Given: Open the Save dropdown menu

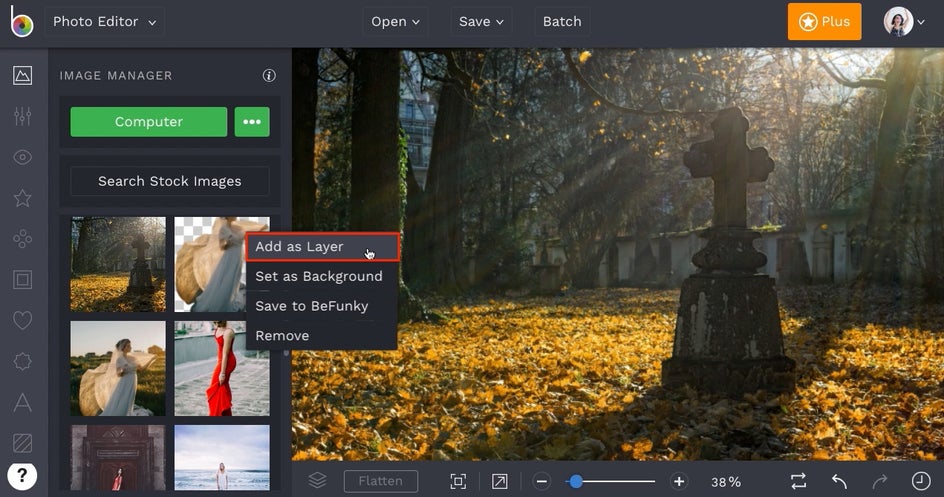Looking at the screenshot, I should click(481, 22).
